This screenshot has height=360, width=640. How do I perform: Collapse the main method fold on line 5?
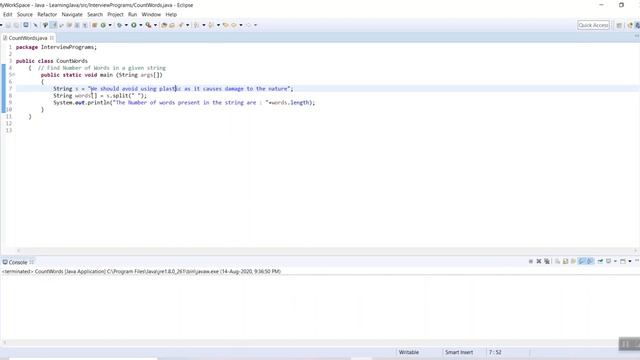(x=12, y=75)
